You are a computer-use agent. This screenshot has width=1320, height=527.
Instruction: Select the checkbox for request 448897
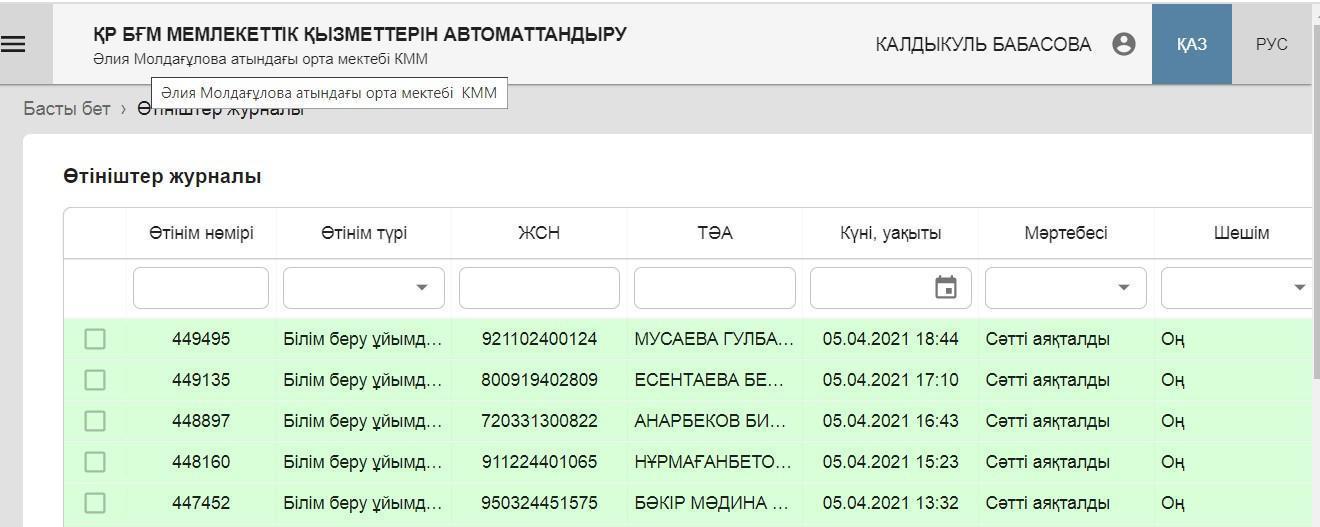pyautogui.click(x=95, y=421)
